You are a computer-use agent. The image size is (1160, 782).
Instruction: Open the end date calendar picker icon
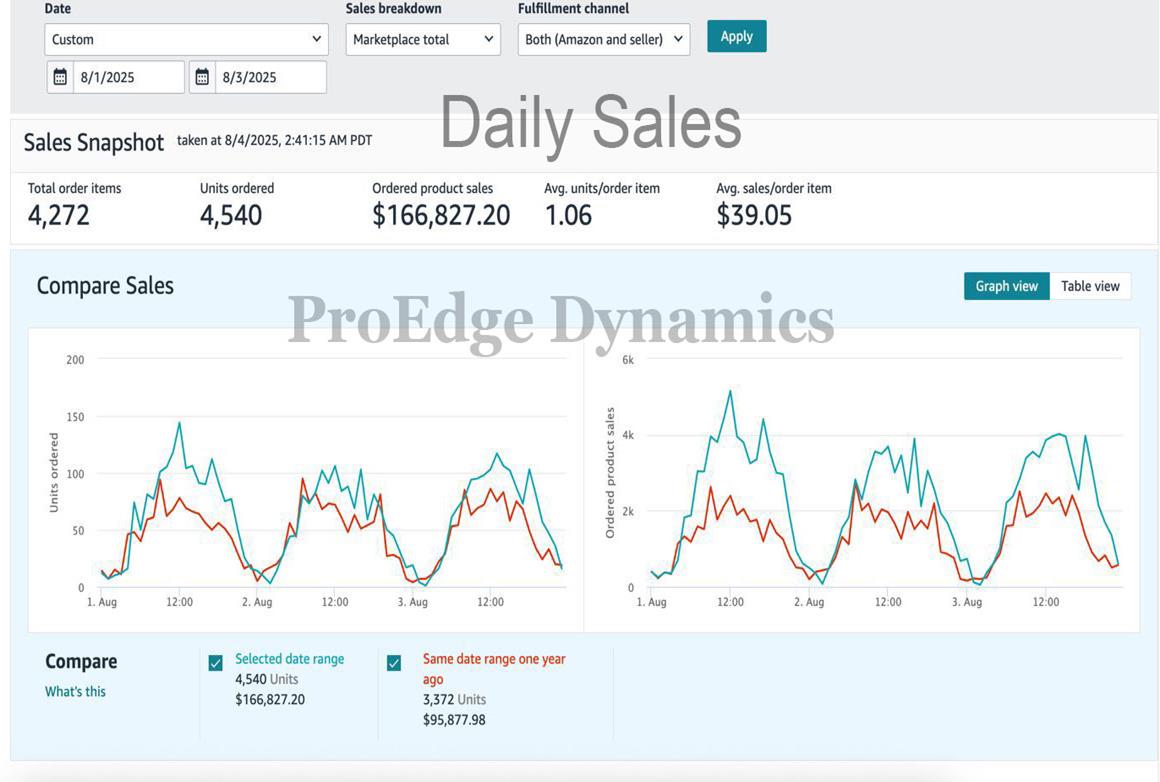tap(202, 77)
